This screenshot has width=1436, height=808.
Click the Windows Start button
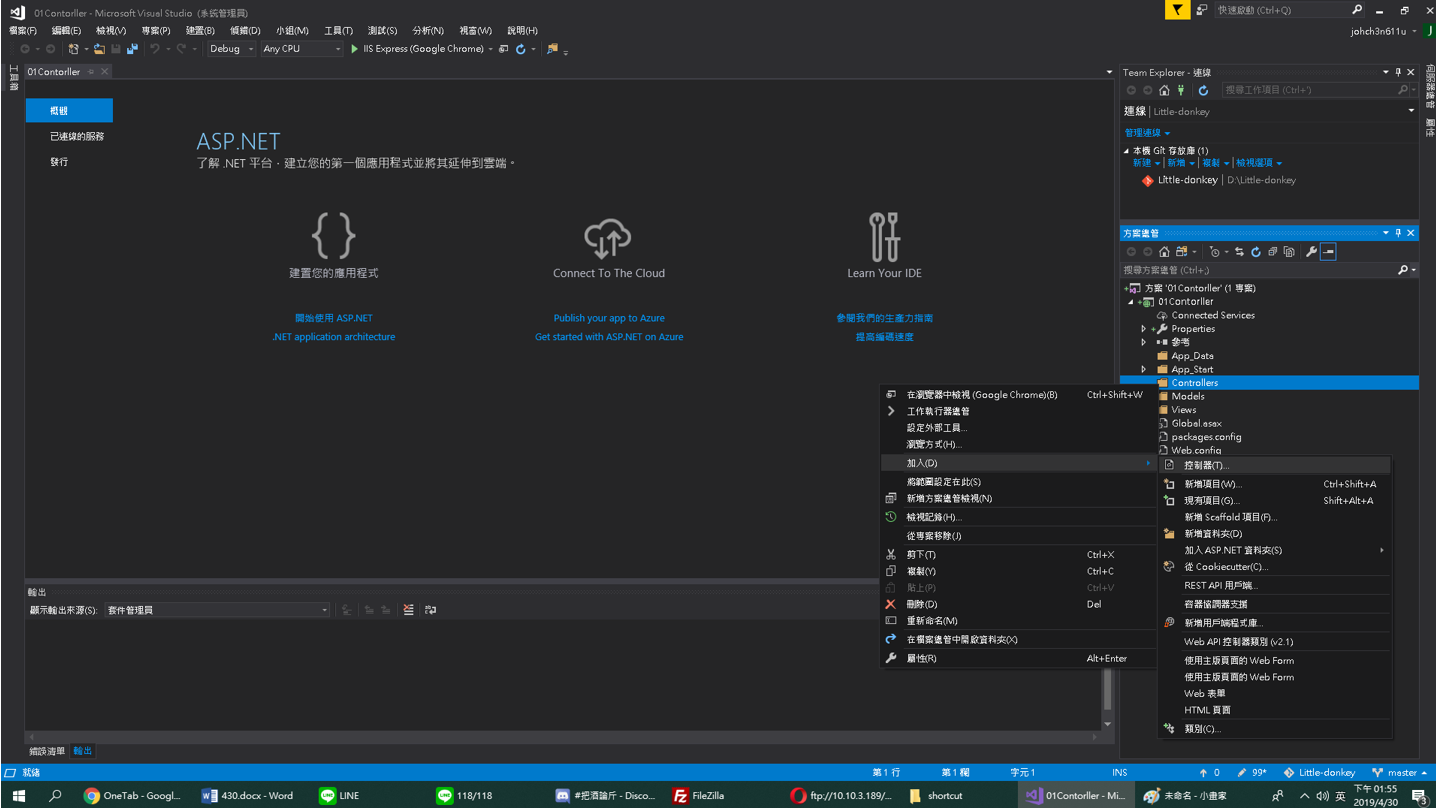[x=18, y=796]
